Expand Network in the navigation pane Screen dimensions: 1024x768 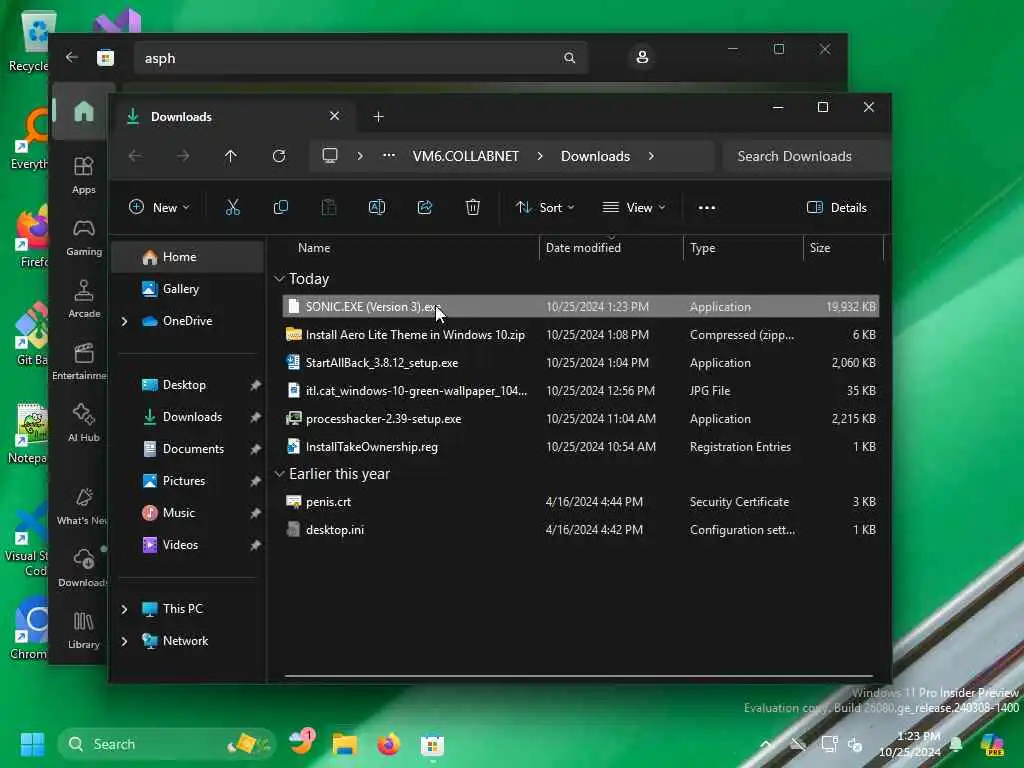[x=124, y=641]
